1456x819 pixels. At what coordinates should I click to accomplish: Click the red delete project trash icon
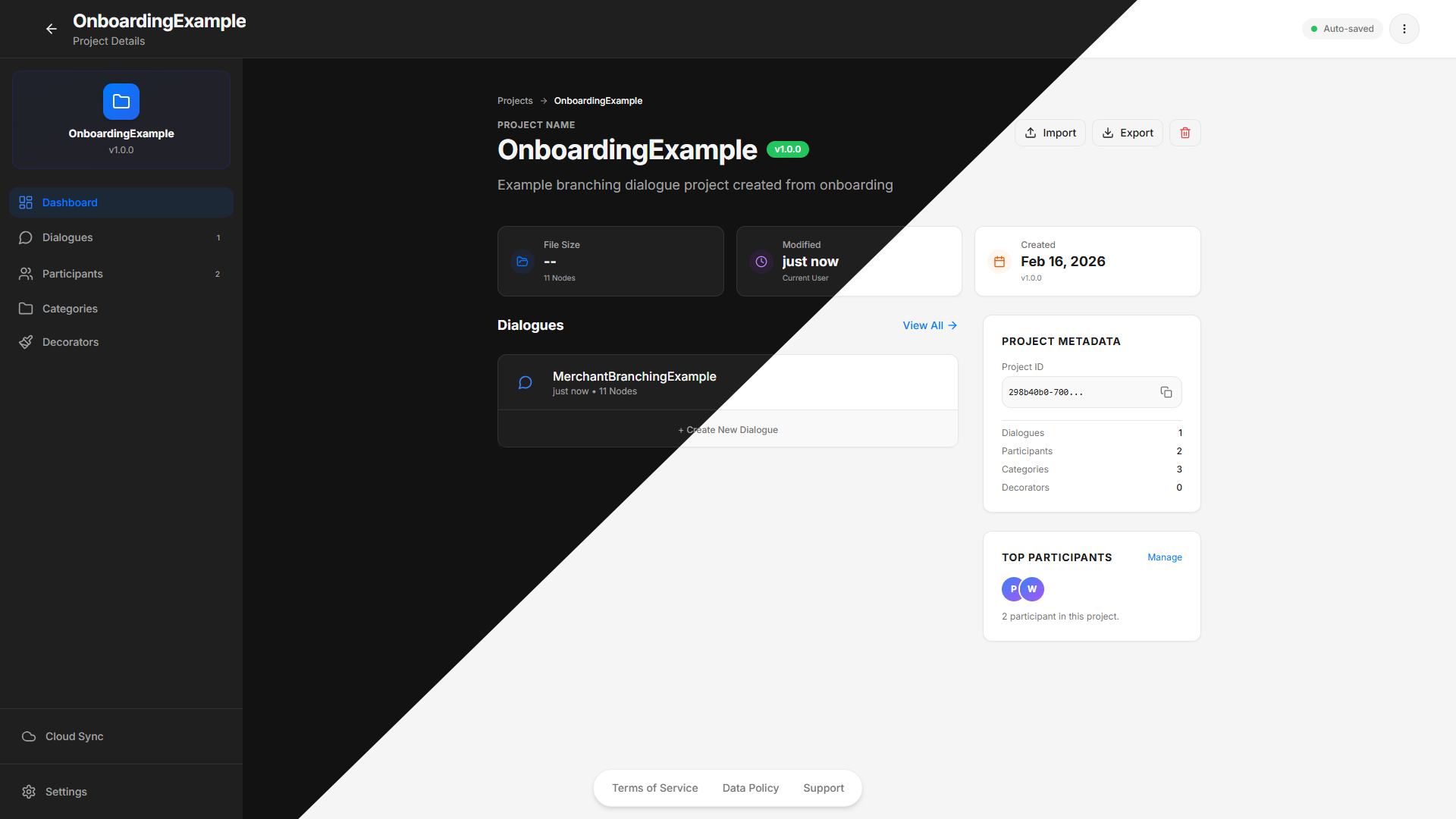1185,133
